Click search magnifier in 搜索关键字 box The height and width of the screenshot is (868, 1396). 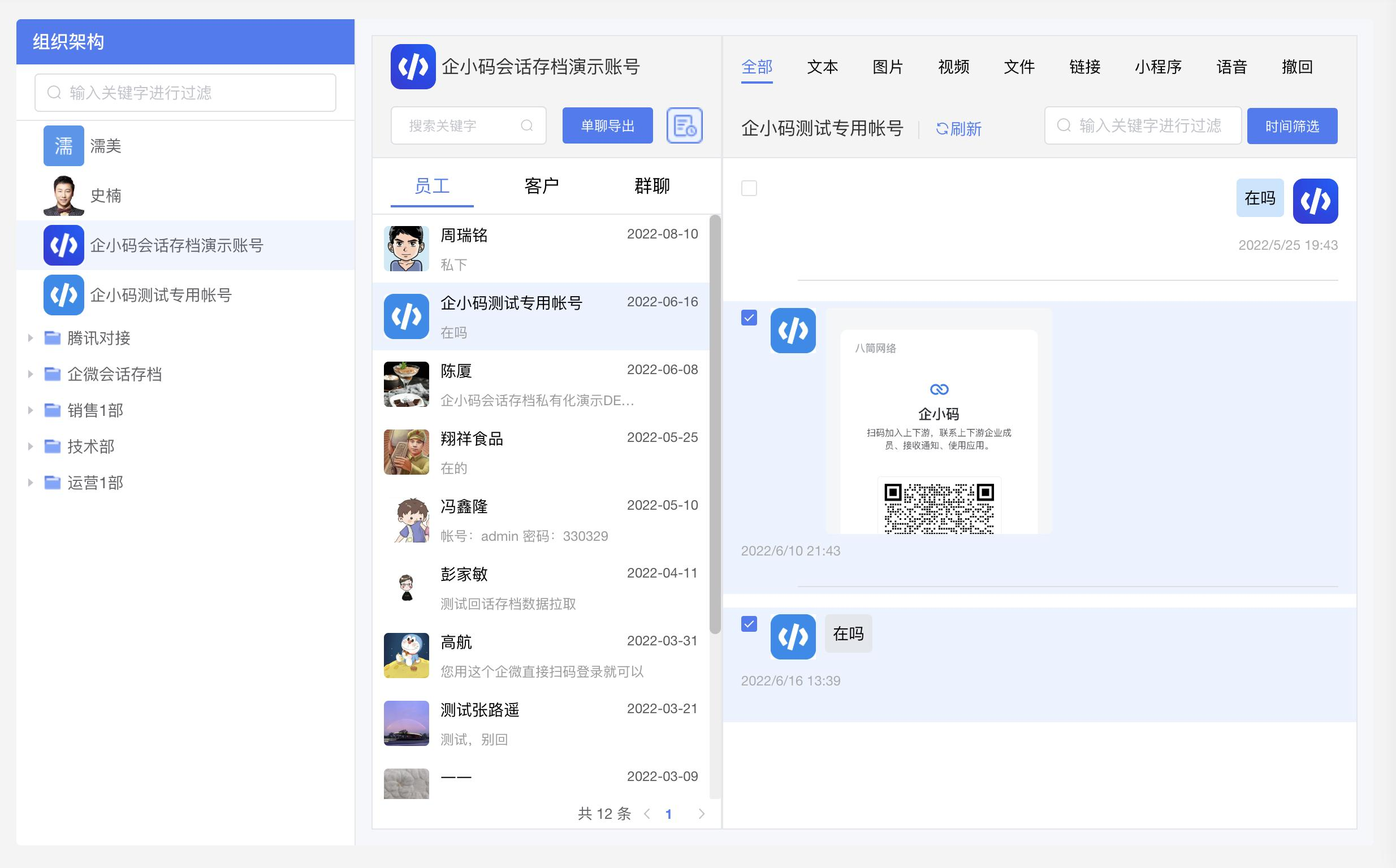pos(526,125)
